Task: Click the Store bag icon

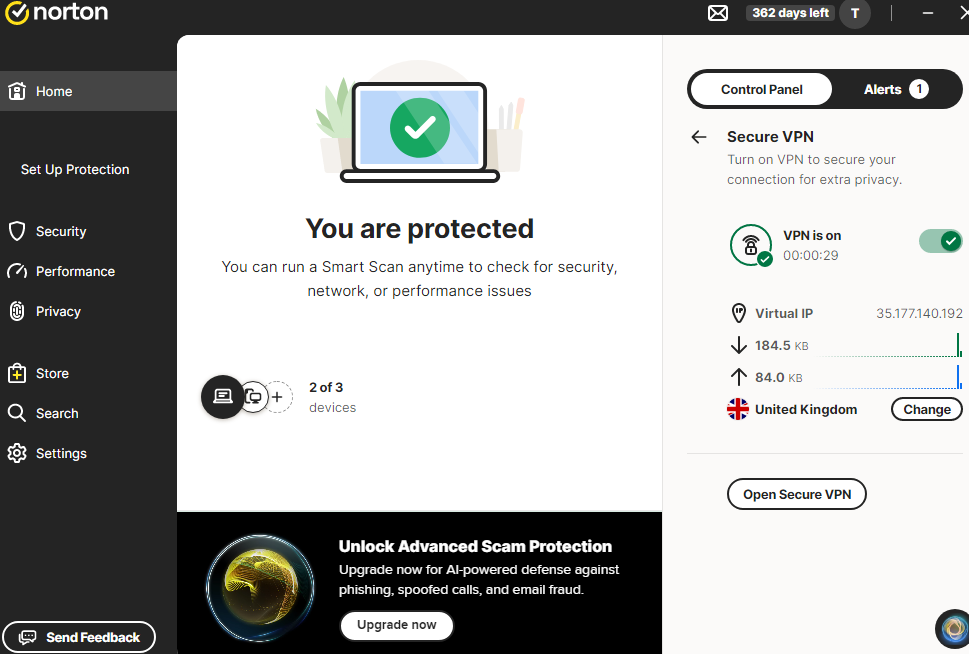Action: tap(17, 373)
